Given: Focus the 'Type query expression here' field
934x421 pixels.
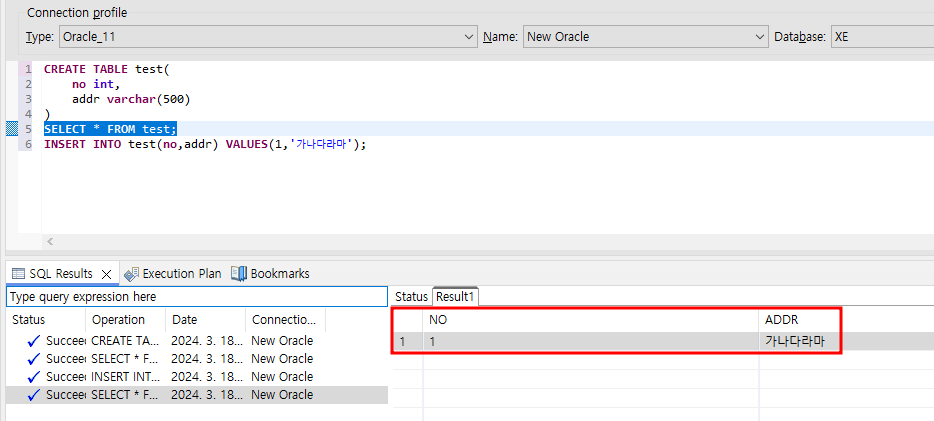Looking at the screenshot, I should coord(197,297).
